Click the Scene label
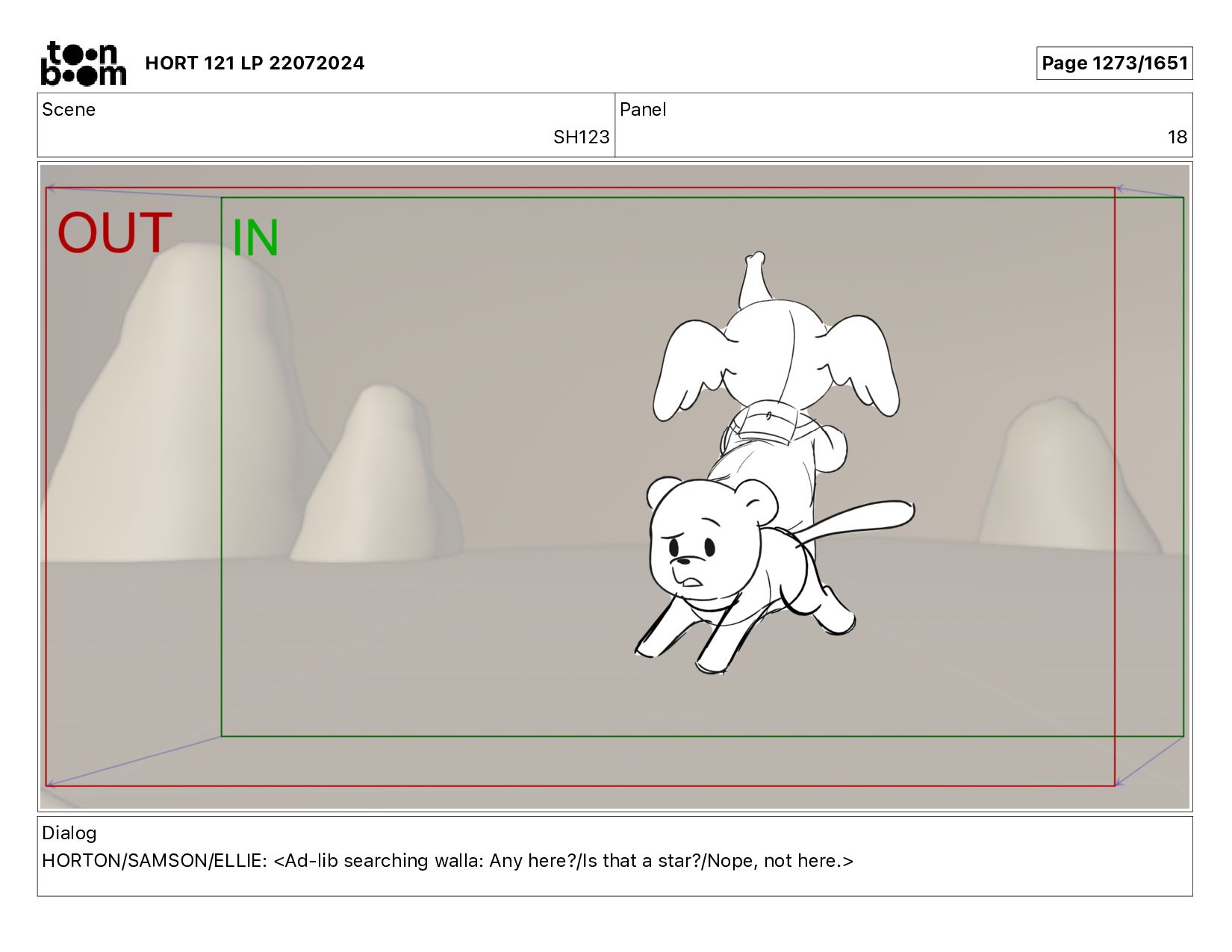Screen dimensions: 1232x952 [x=69, y=110]
